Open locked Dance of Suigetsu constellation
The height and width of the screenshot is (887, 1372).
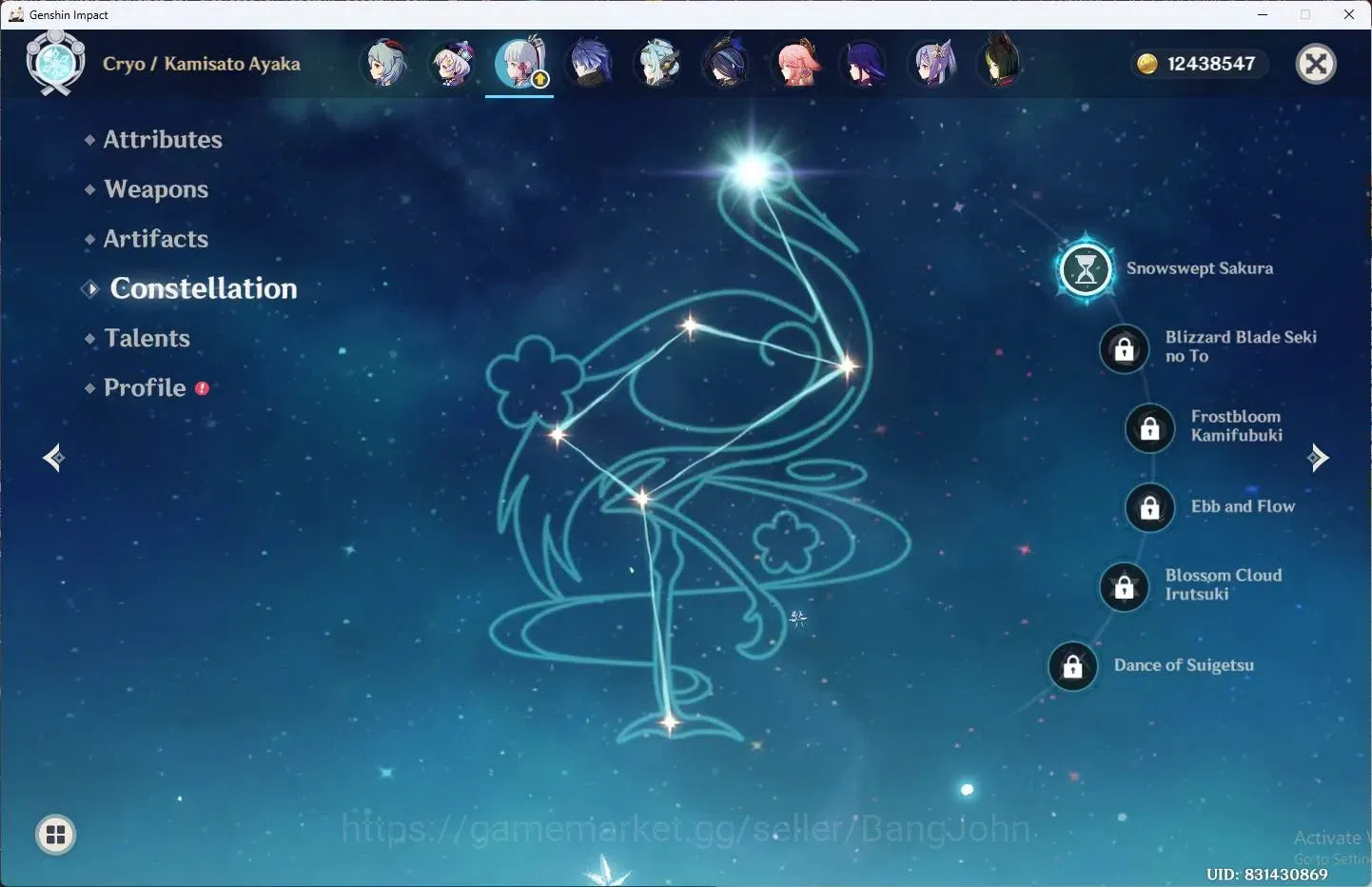click(x=1073, y=665)
